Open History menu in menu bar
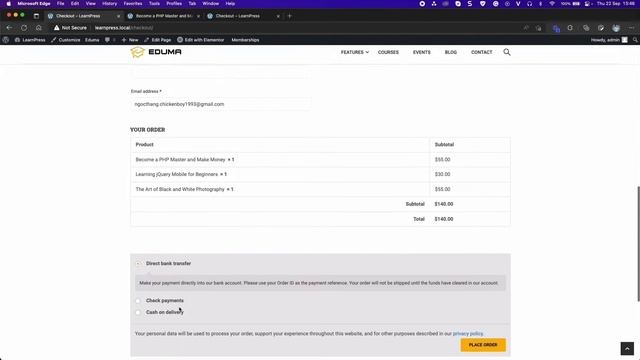 coord(109,4)
